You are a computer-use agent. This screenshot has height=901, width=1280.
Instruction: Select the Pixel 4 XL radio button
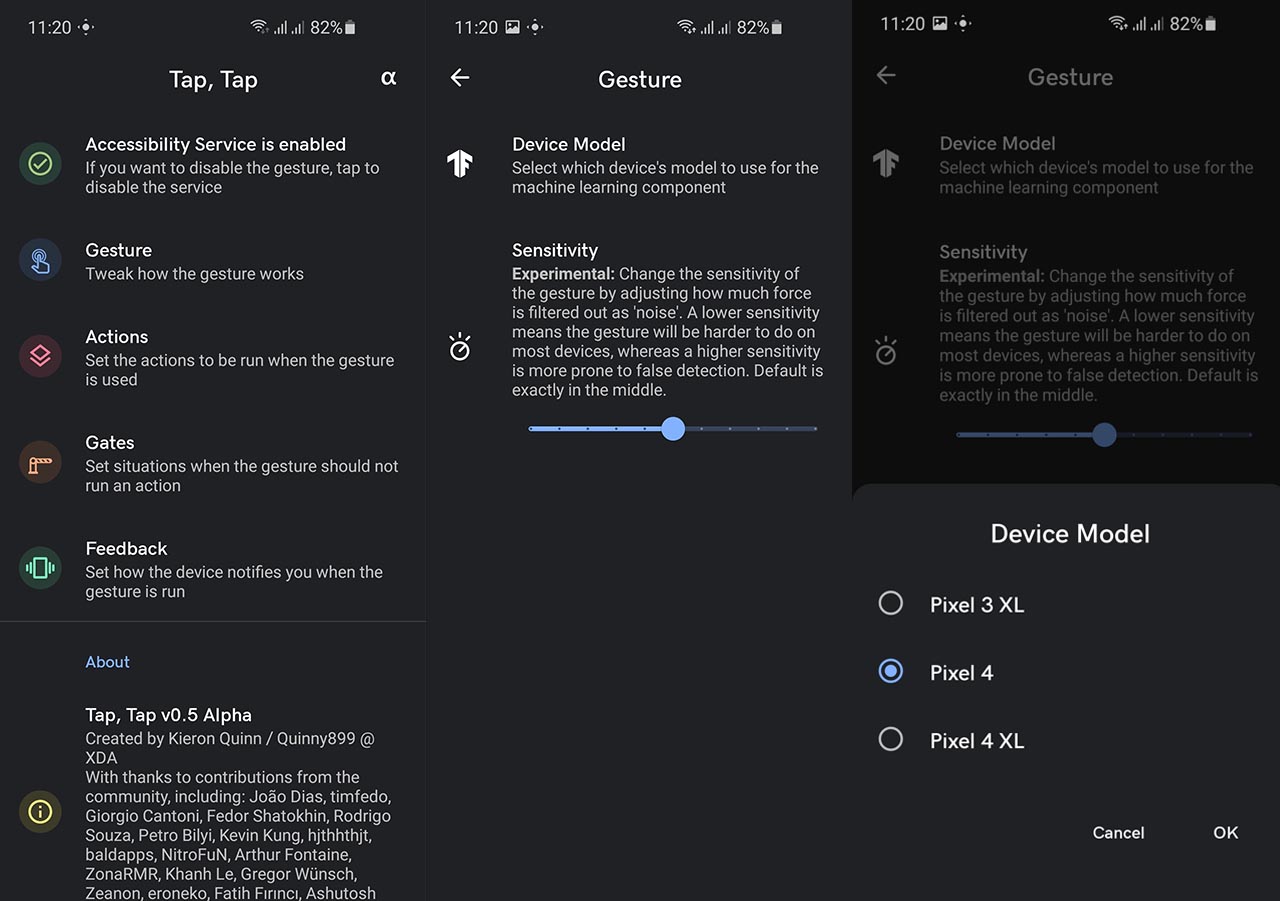coord(890,739)
